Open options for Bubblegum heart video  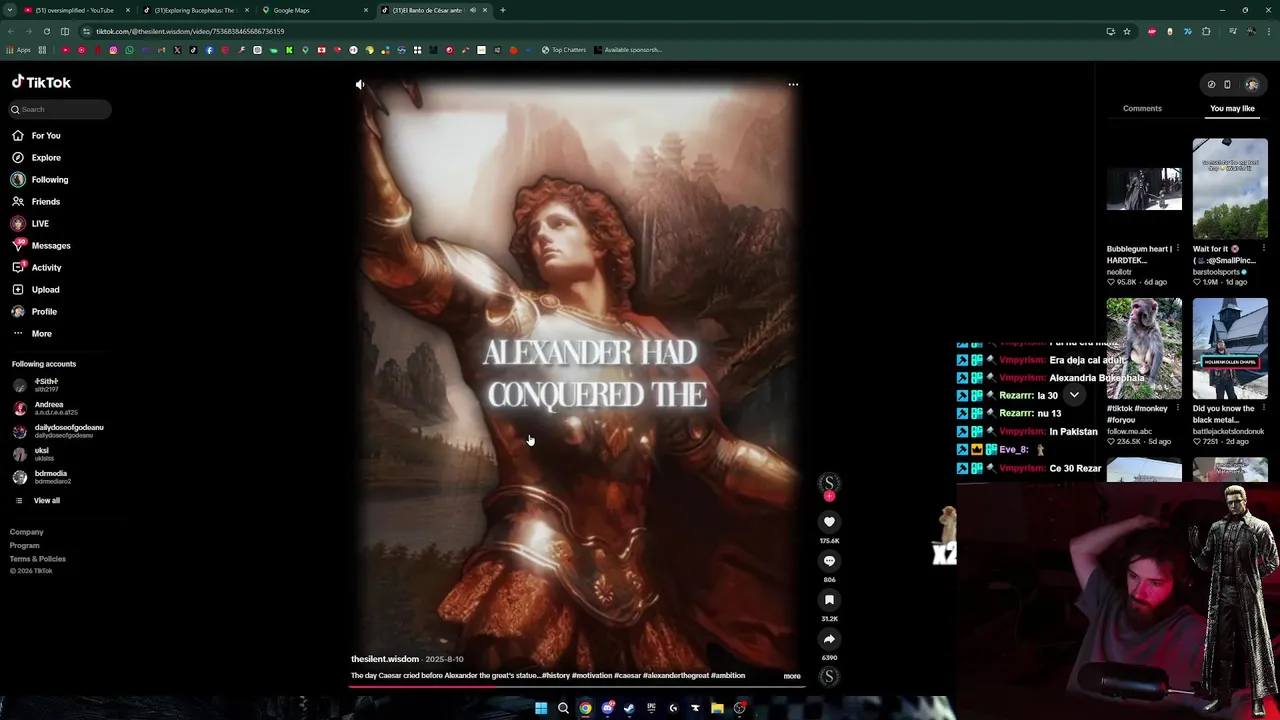[x=1178, y=249]
